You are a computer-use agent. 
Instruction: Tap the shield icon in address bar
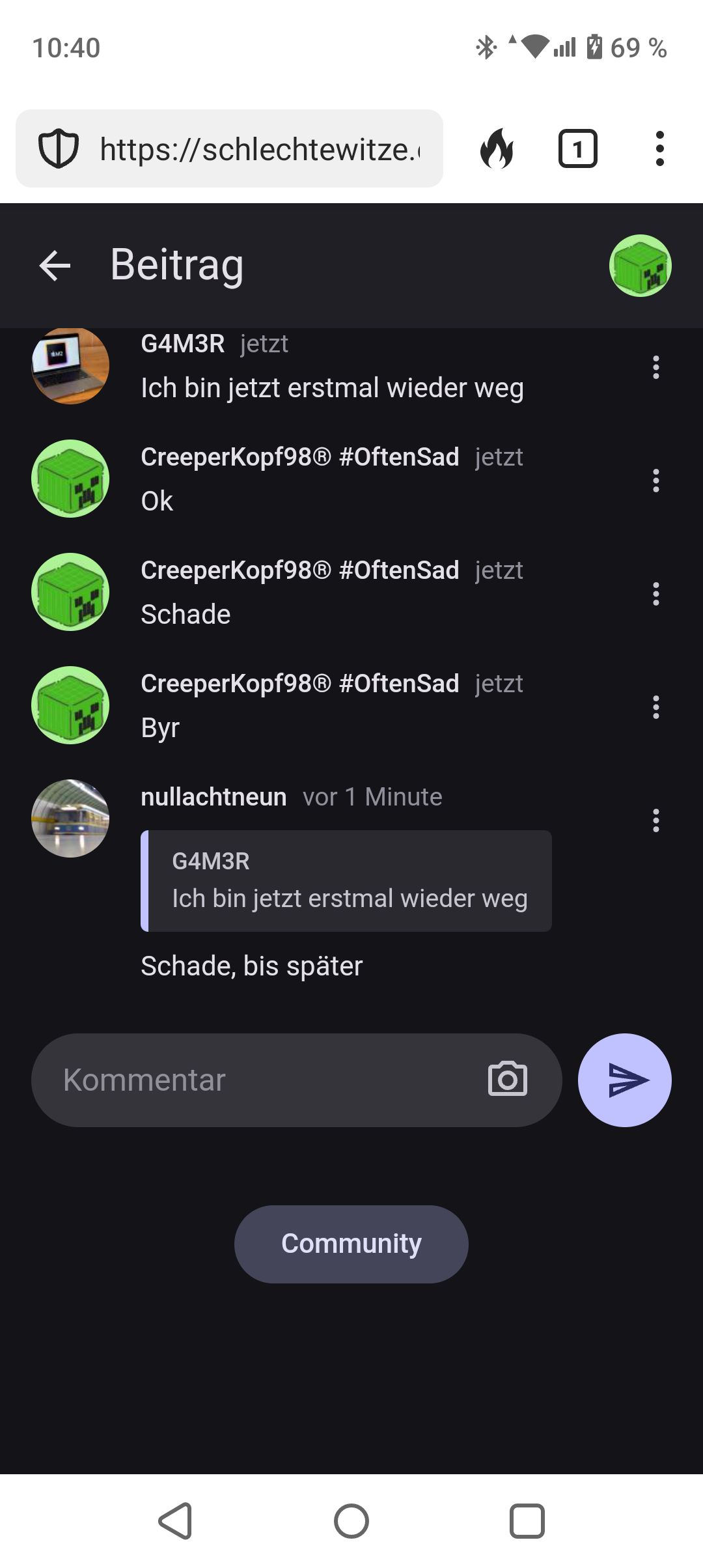59,149
